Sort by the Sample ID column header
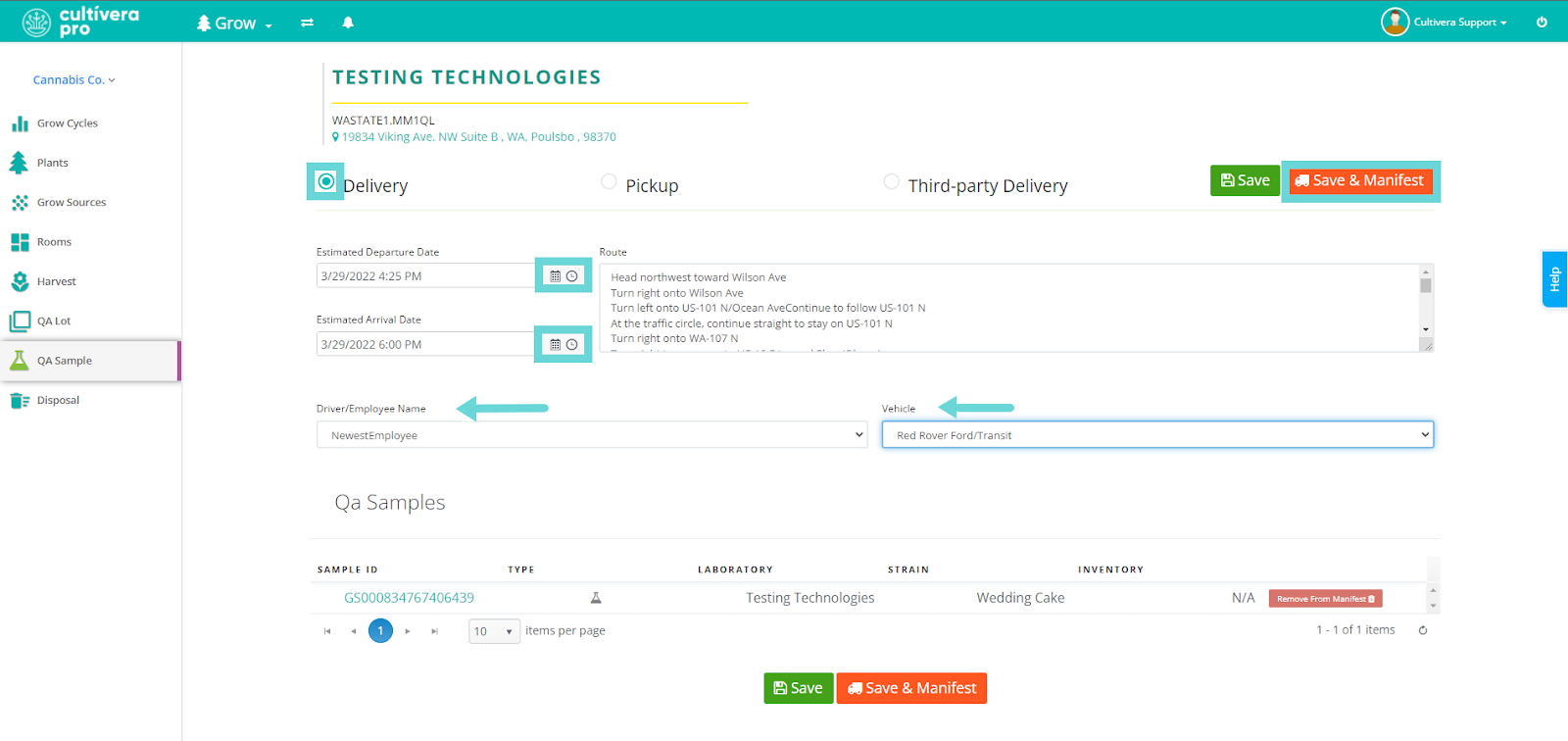This screenshot has width=1568, height=741. click(347, 569)
